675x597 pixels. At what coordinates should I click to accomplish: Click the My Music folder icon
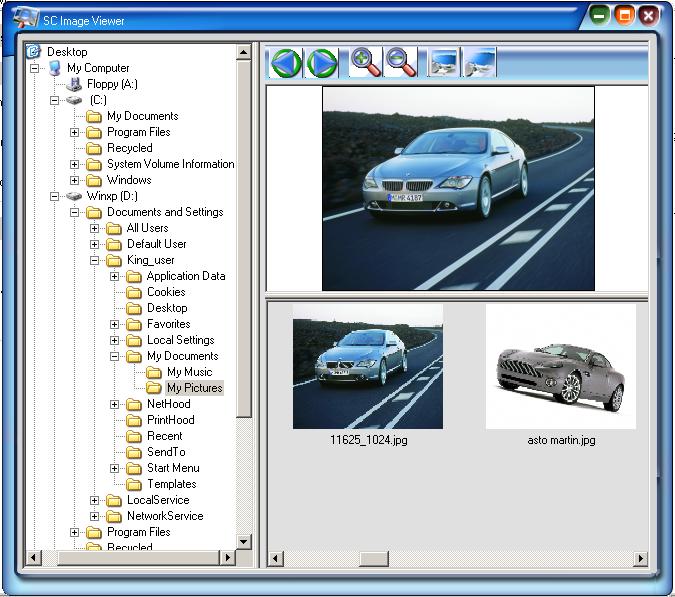[x=154, y=372]
